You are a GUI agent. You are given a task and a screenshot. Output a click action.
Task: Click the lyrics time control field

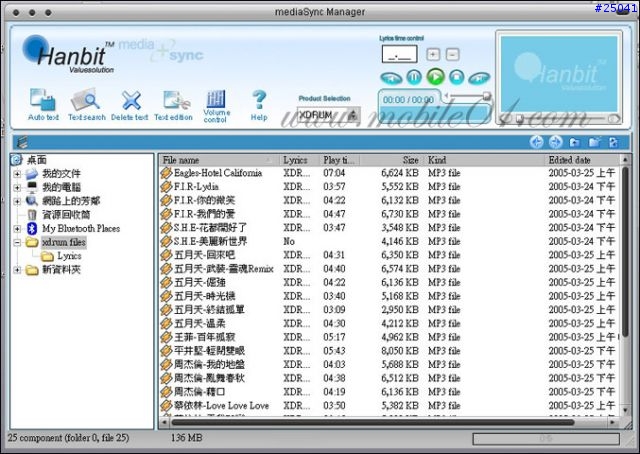pyautogui.click(x=399, y=54)
